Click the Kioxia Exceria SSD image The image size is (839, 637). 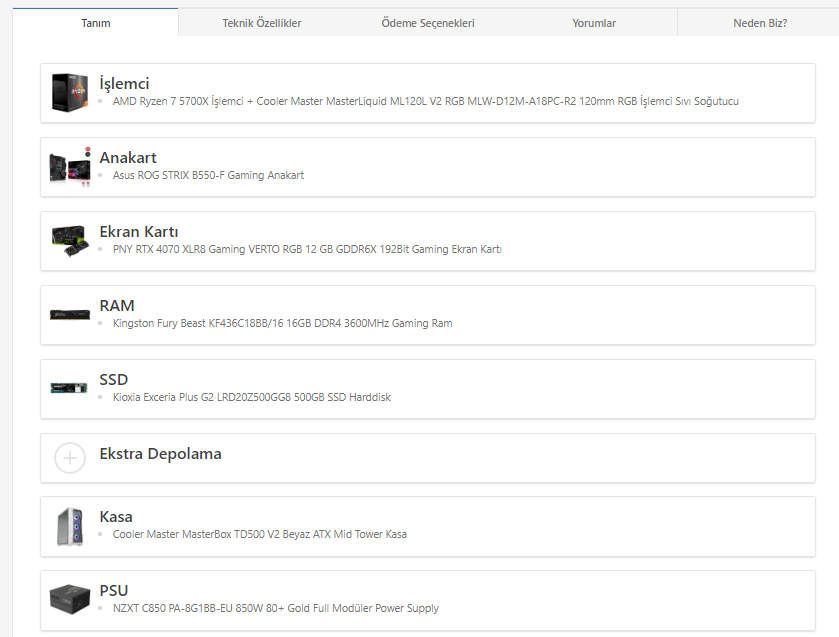tap(70, 388)
